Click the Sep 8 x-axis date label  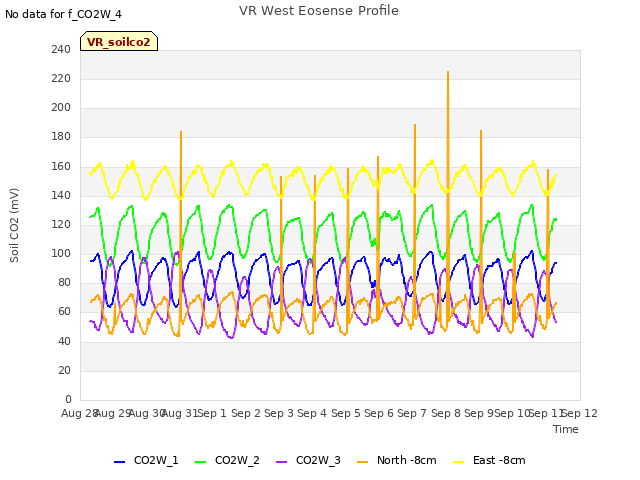446,413
